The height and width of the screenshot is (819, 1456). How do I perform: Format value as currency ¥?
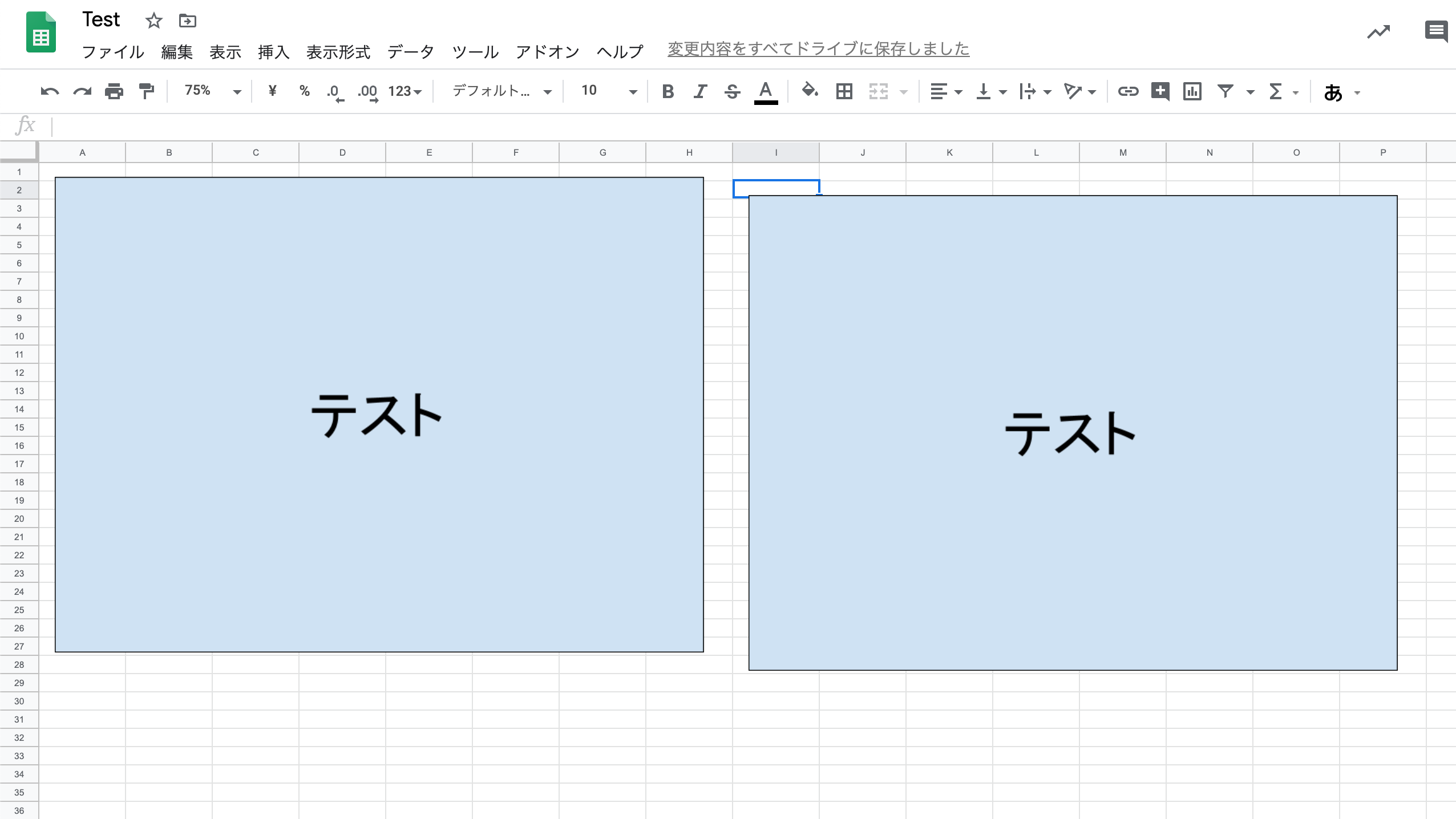point(272,91)
